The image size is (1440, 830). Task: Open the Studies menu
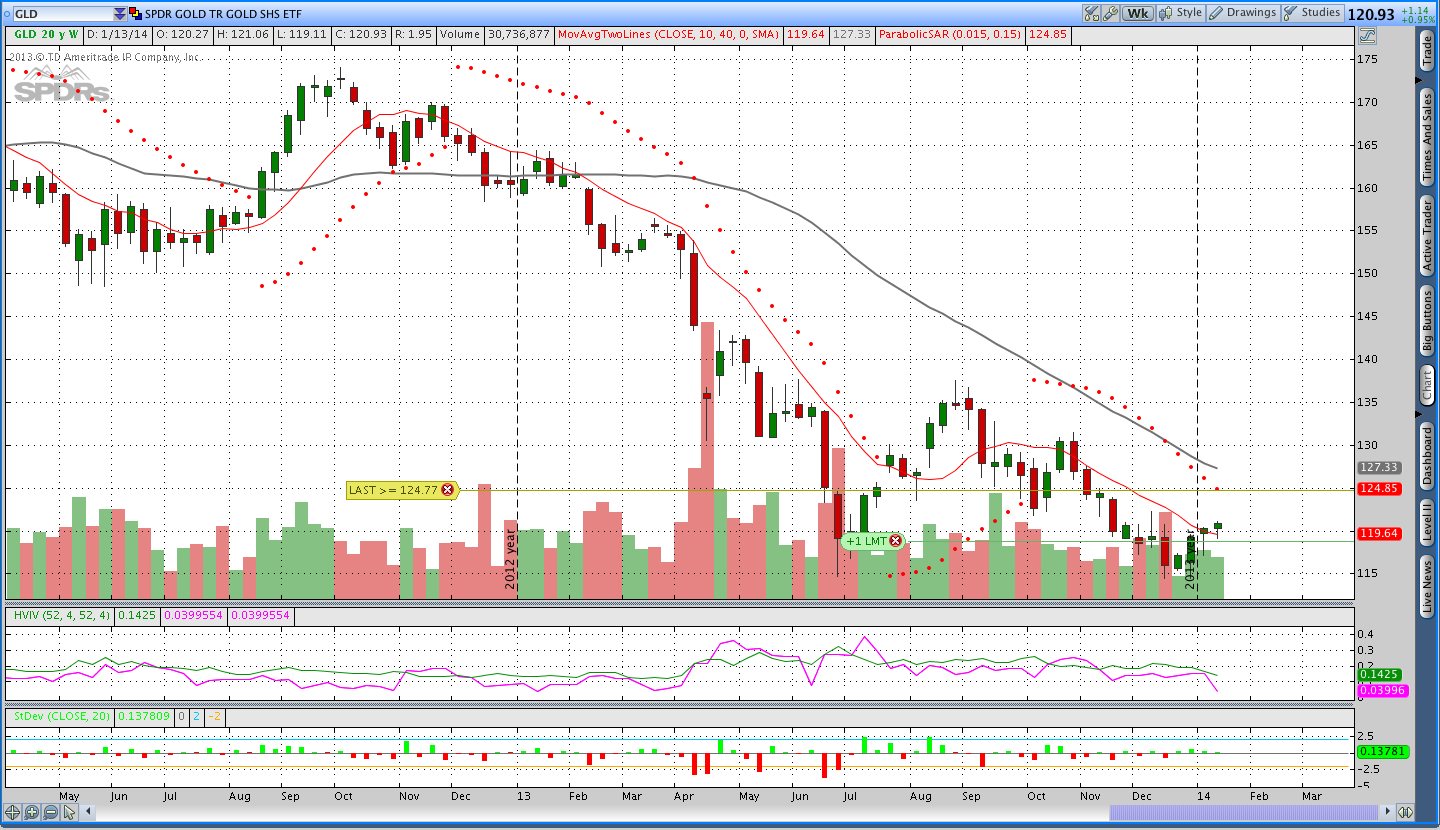pyautogui.click(x=1313, y=13)
